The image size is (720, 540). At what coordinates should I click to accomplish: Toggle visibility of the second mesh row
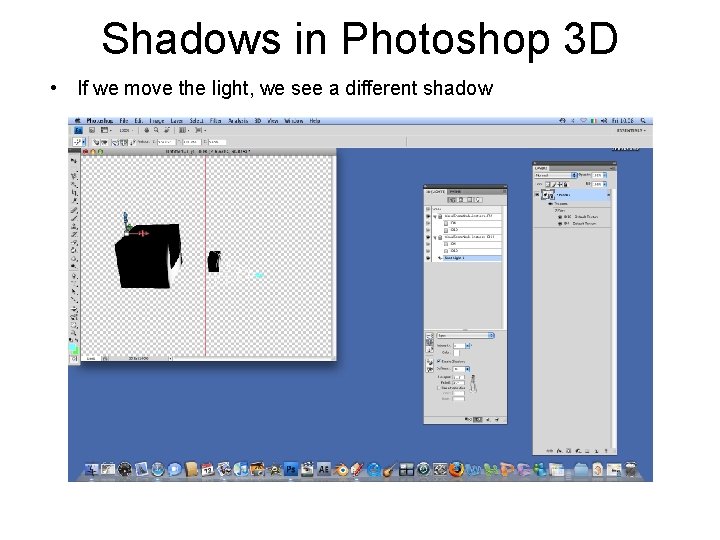pyautogui.click(x=428, y=237)
